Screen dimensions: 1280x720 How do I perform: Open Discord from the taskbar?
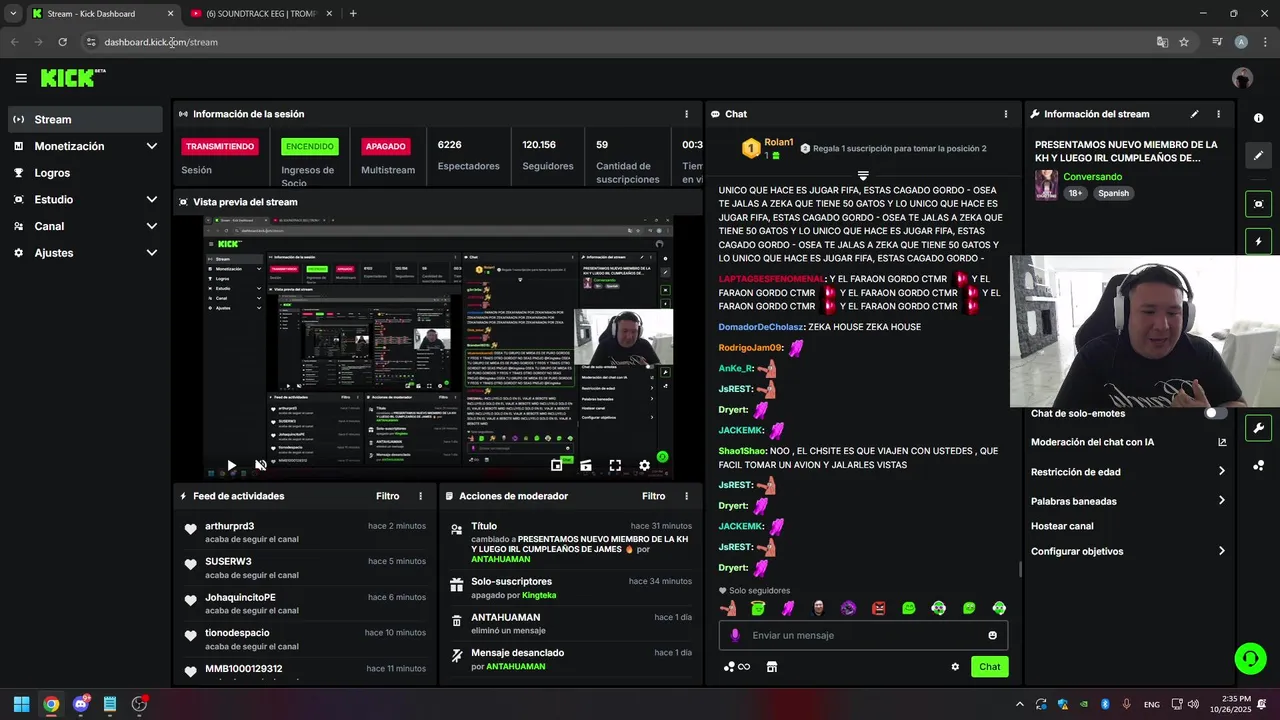[81, 704]
